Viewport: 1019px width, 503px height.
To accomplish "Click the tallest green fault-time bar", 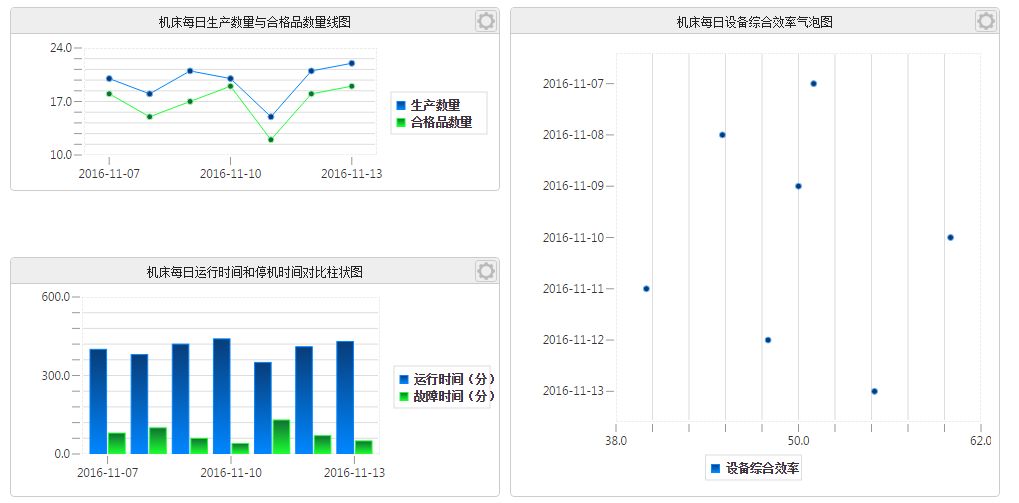I will (x=281, y=437).
